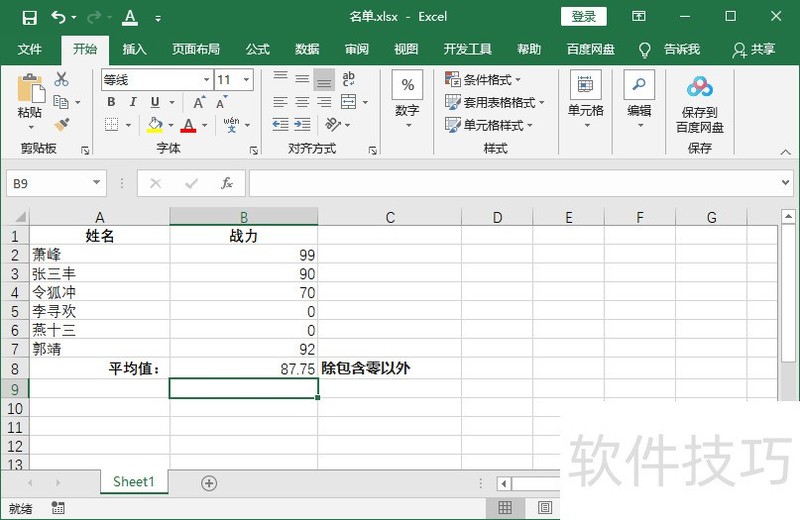Click the insert function fx icon
The width and height of the screenshot is (800, 520).
tap(226, 183)
